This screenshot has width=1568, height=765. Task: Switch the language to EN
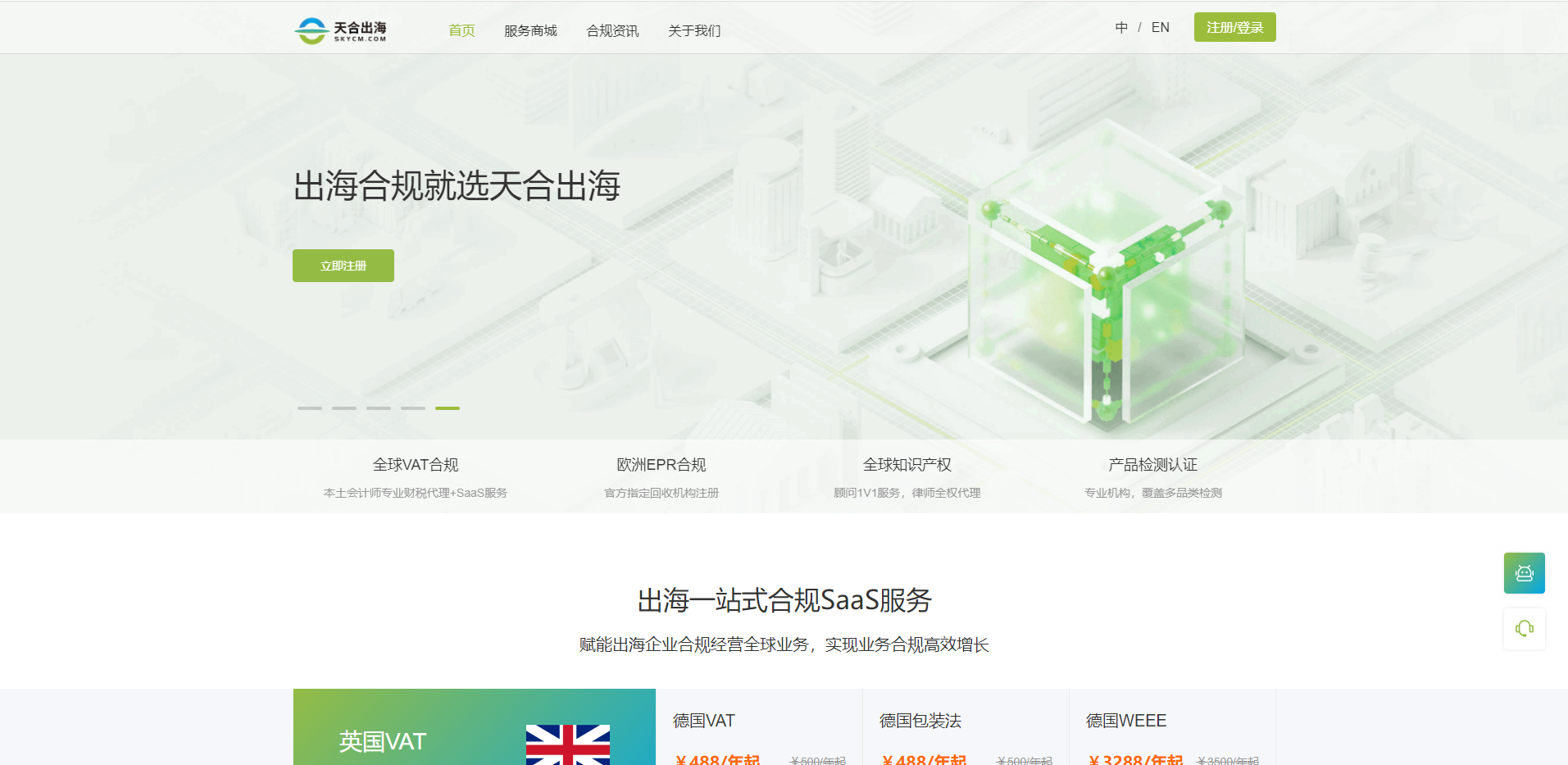[1160, 27]
